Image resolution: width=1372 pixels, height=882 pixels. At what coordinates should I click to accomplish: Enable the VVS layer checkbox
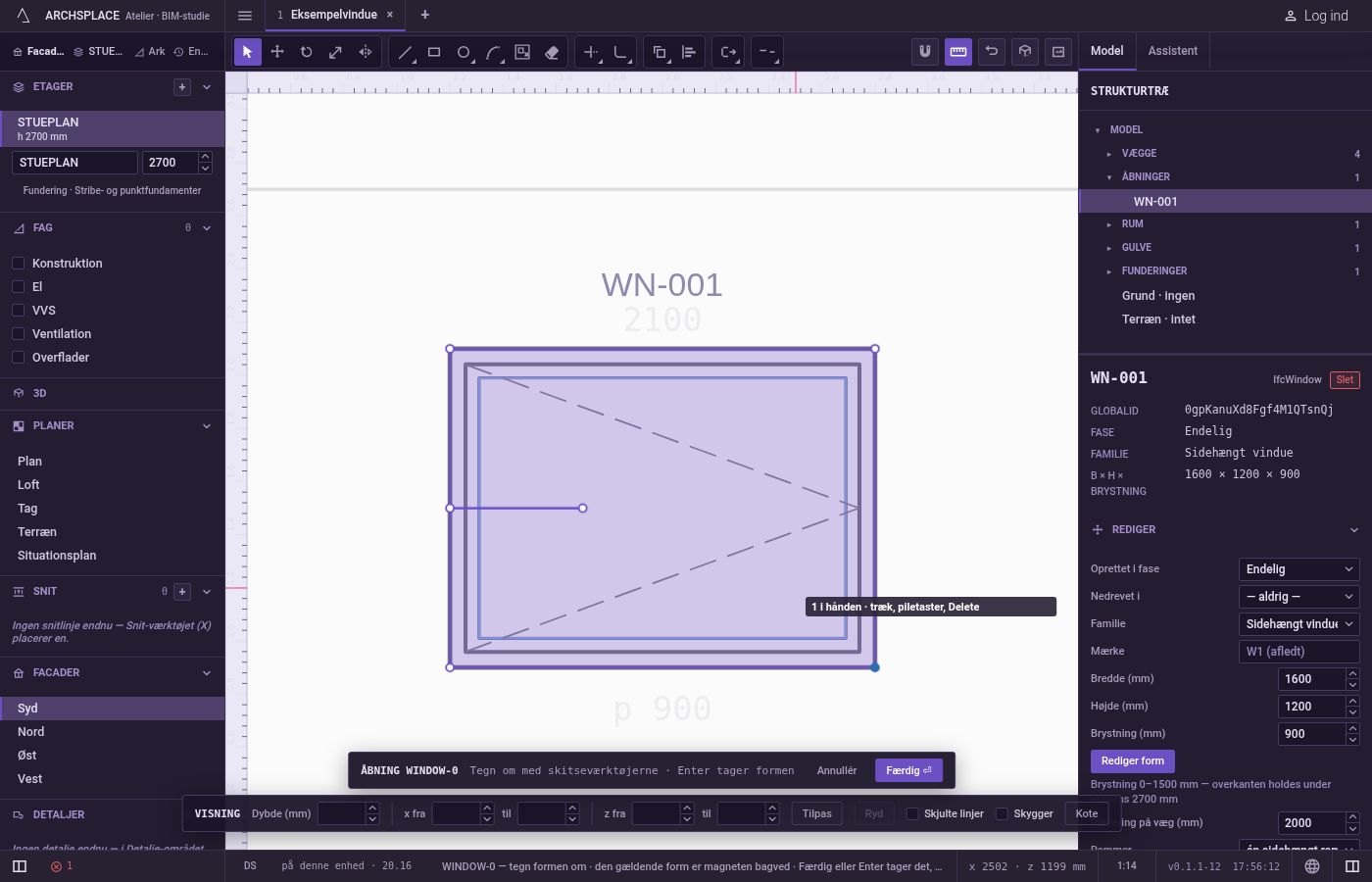coord(18,310)
